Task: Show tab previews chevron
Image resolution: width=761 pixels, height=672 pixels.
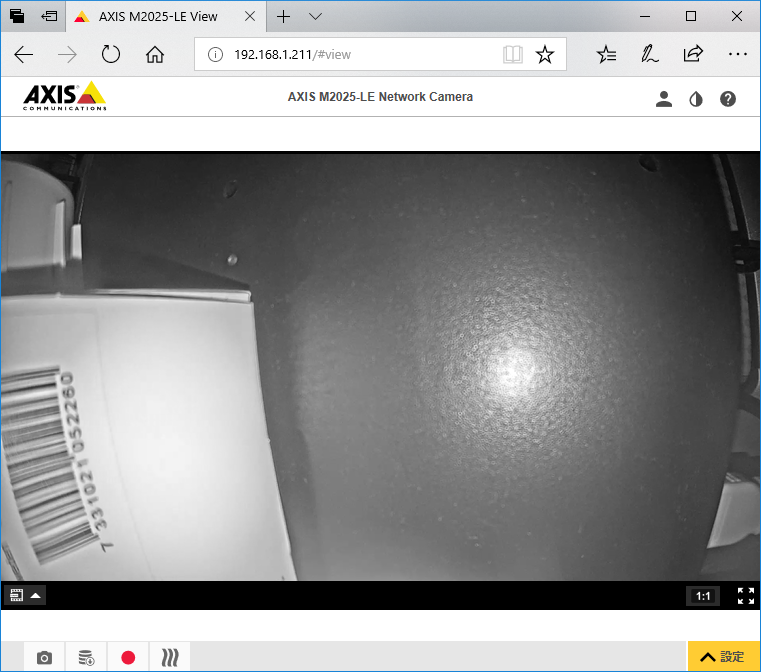Action: pyautogui.click(x=315, y=16)
